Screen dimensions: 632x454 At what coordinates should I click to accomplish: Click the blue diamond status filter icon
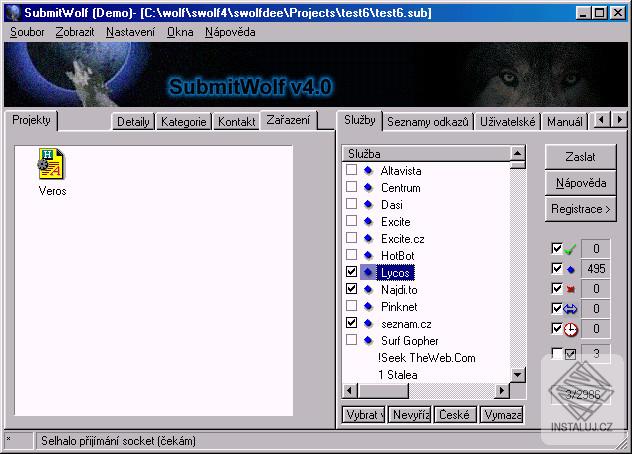point(570,269)
